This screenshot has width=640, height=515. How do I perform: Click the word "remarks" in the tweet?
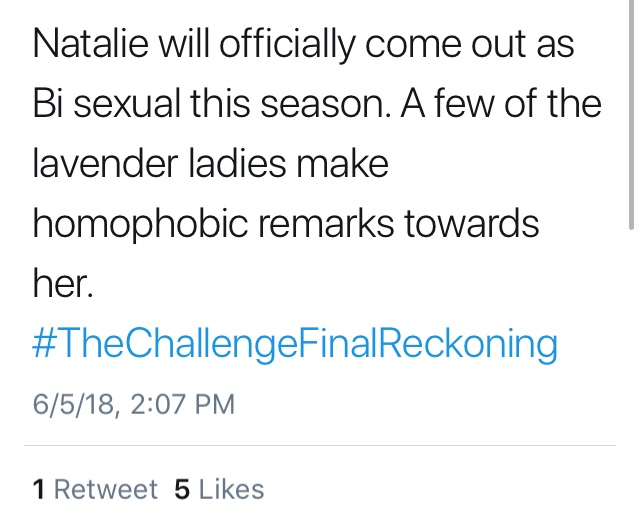click(326, 224)
